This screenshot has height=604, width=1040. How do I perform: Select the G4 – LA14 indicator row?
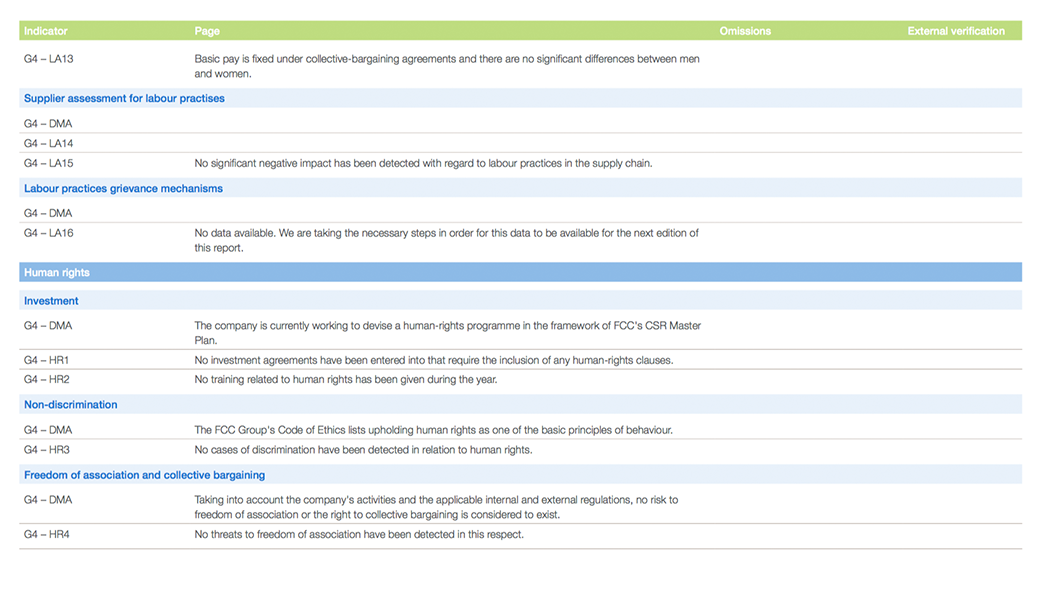pos(49,143)
